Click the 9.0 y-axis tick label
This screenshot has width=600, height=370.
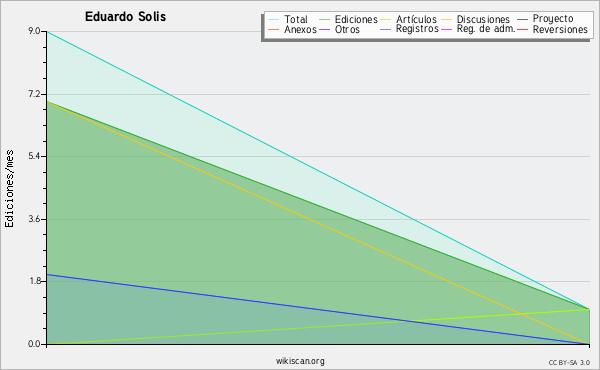[x=34, y=31]
